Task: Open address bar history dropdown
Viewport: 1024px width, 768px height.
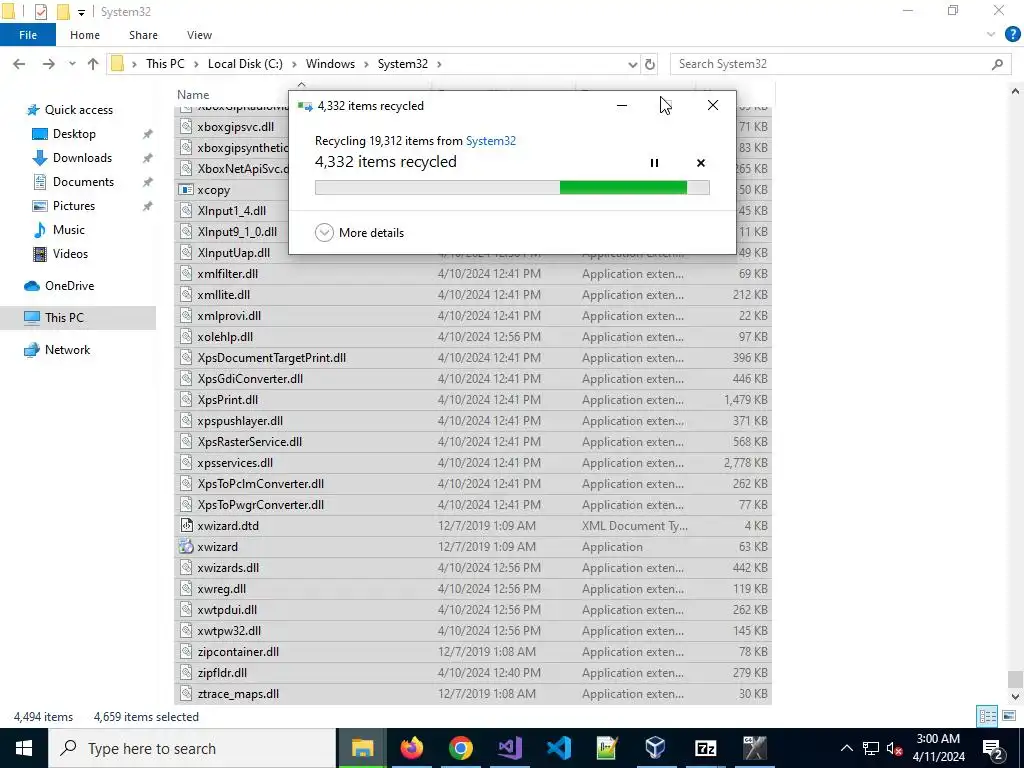Action: tap(632, 64)
